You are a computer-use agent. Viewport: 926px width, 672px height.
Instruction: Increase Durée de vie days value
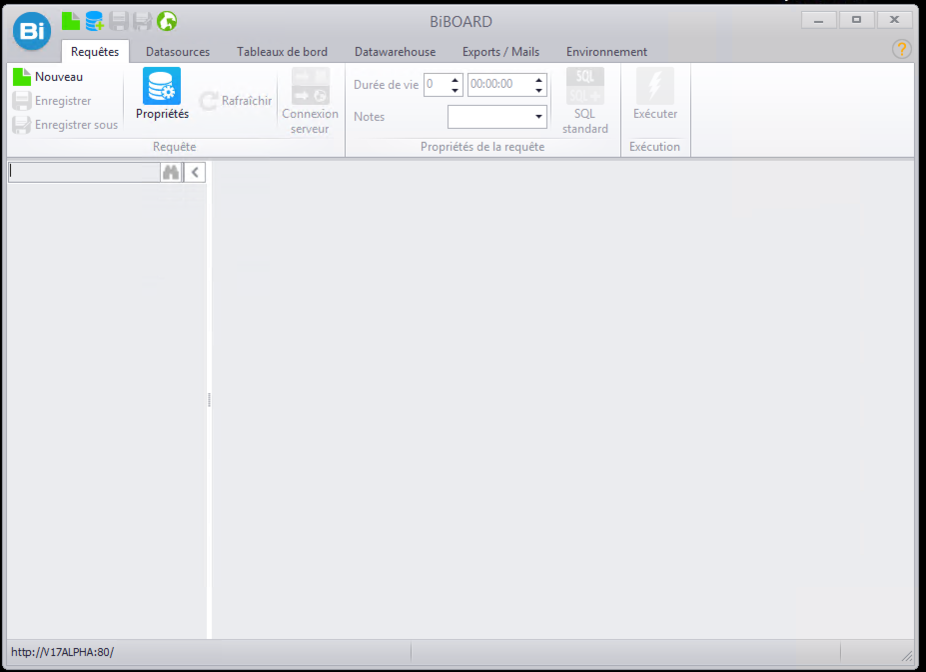pyautogui.click(x=455, y=80)
